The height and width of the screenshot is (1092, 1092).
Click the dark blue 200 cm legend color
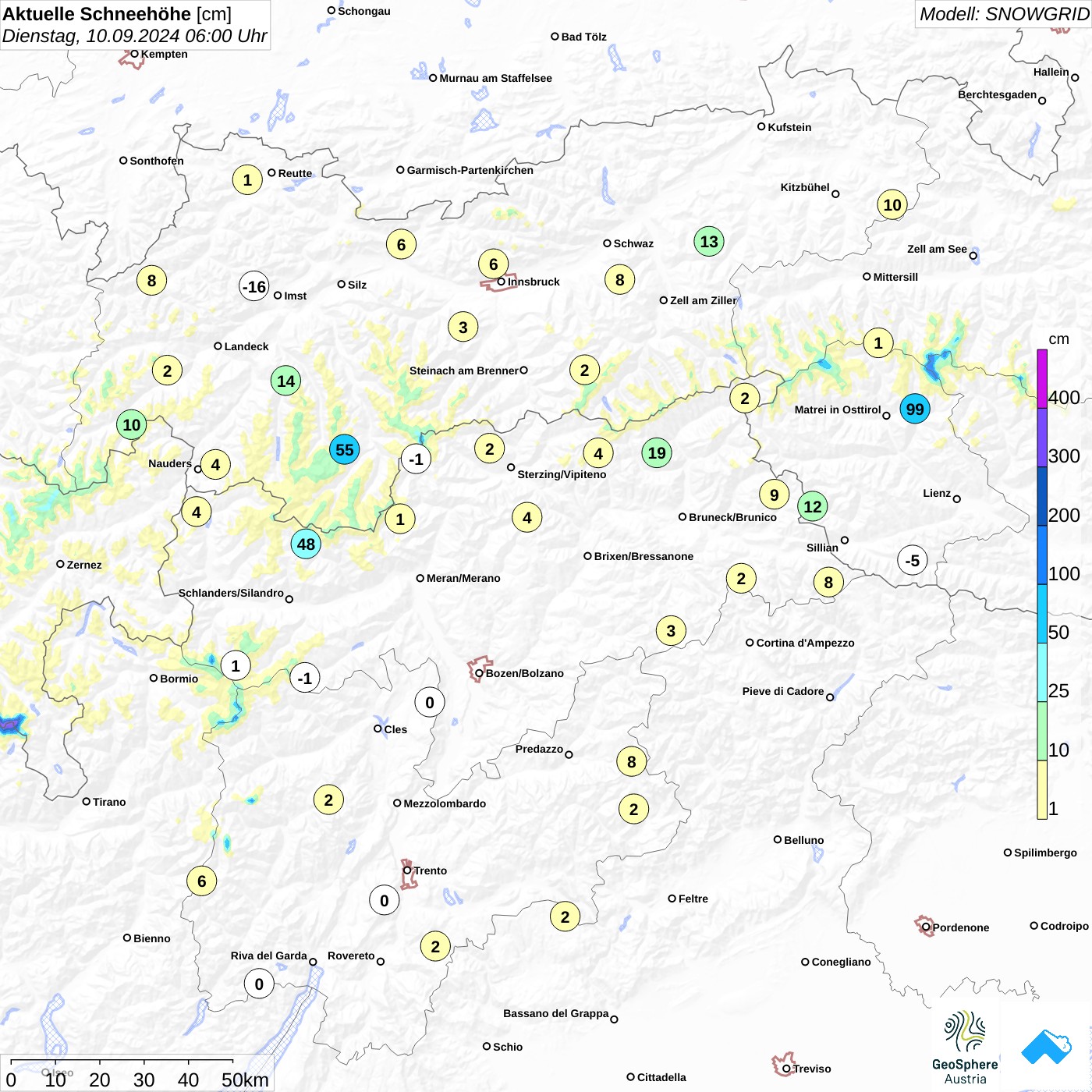click(1042, 496)
